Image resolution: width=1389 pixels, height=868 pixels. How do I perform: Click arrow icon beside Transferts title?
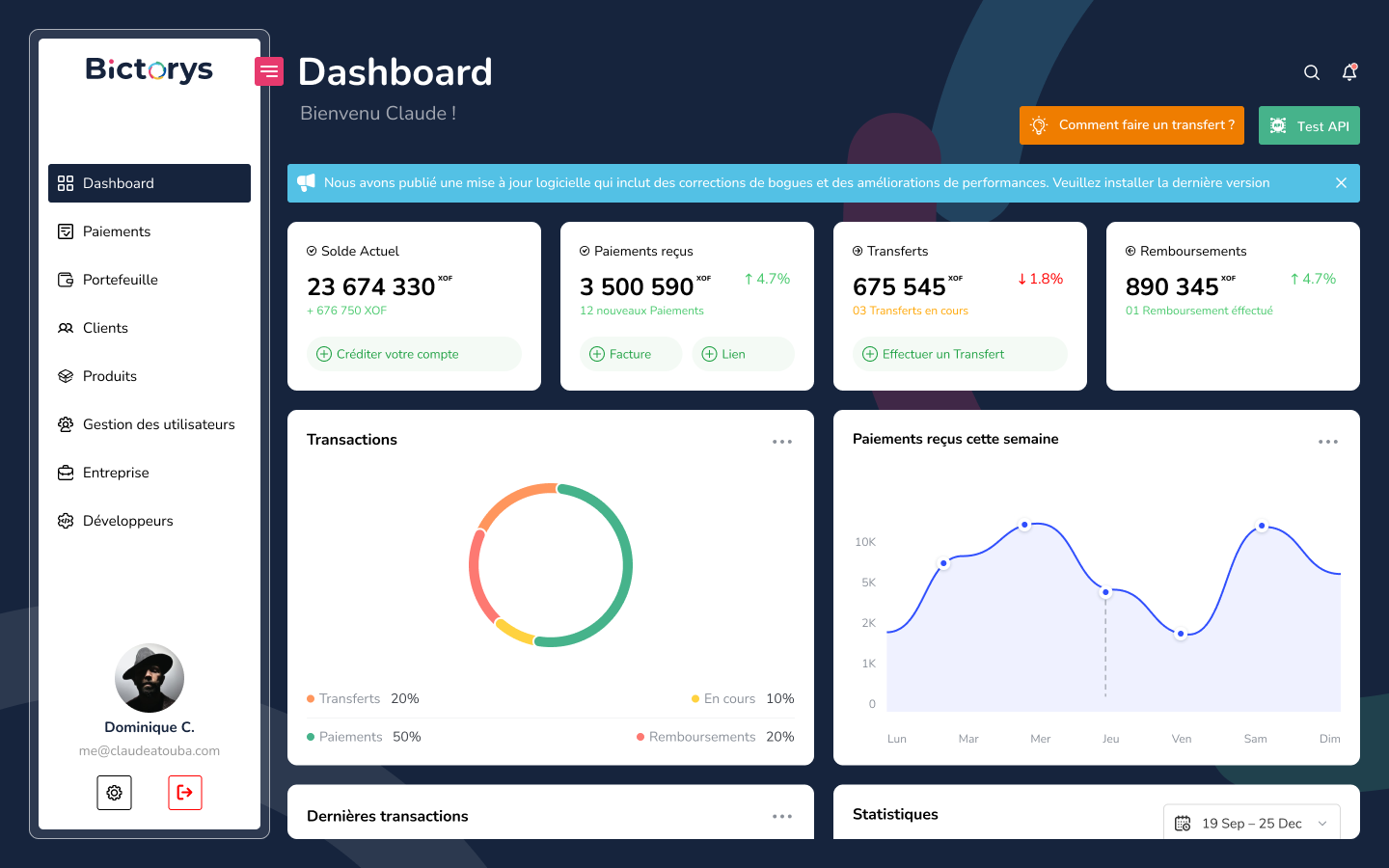[x=858, y=251]
